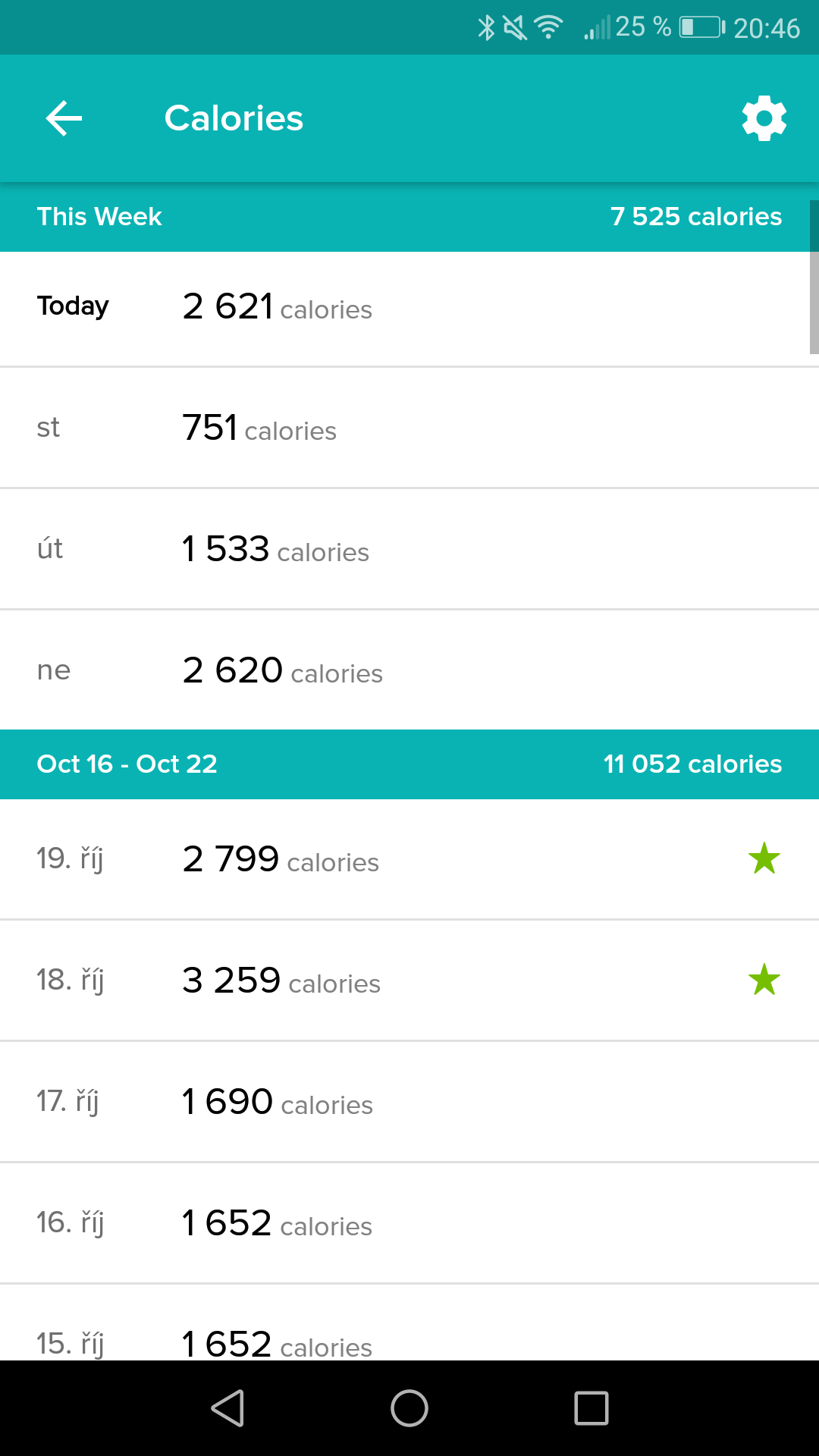Open the 16. říj 1 652 calories row
This screenshot has height=1456, width=819.
[409, 1223]
